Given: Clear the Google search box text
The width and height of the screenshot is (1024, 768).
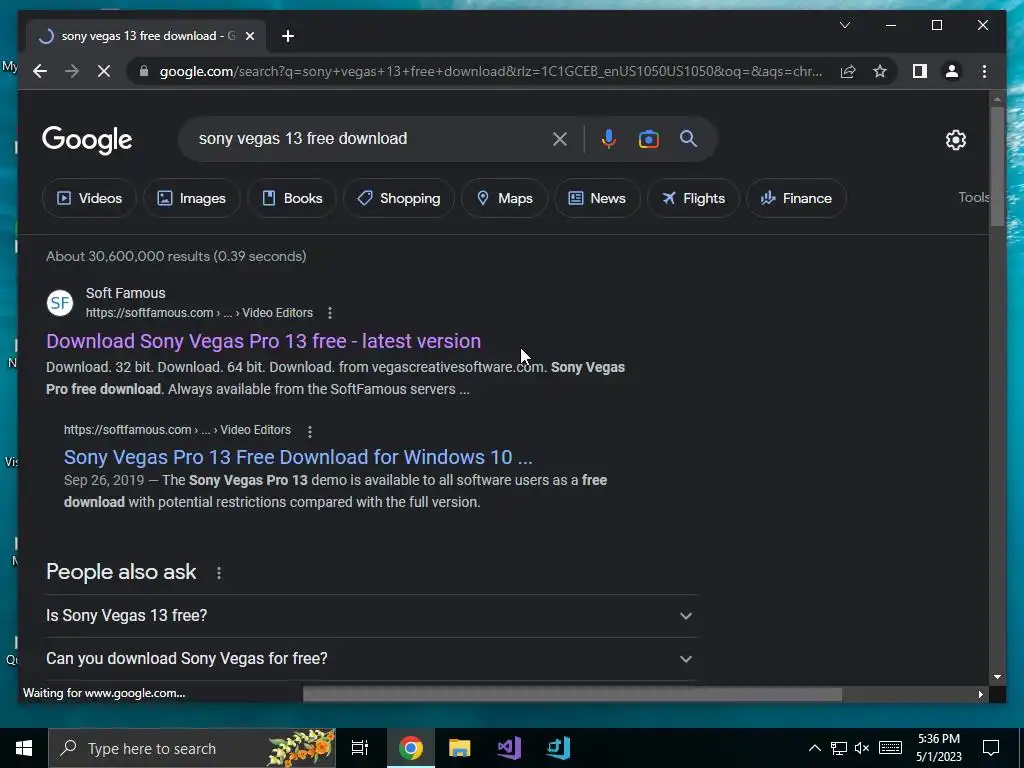Looking at the screenshot, I should [x=560, y=139].
